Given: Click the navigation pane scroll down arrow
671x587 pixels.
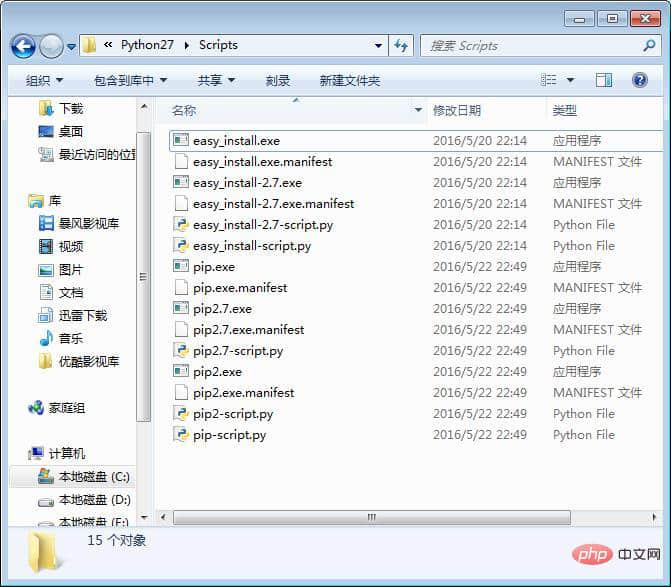Looking at the screenshot, I should 144,517.
